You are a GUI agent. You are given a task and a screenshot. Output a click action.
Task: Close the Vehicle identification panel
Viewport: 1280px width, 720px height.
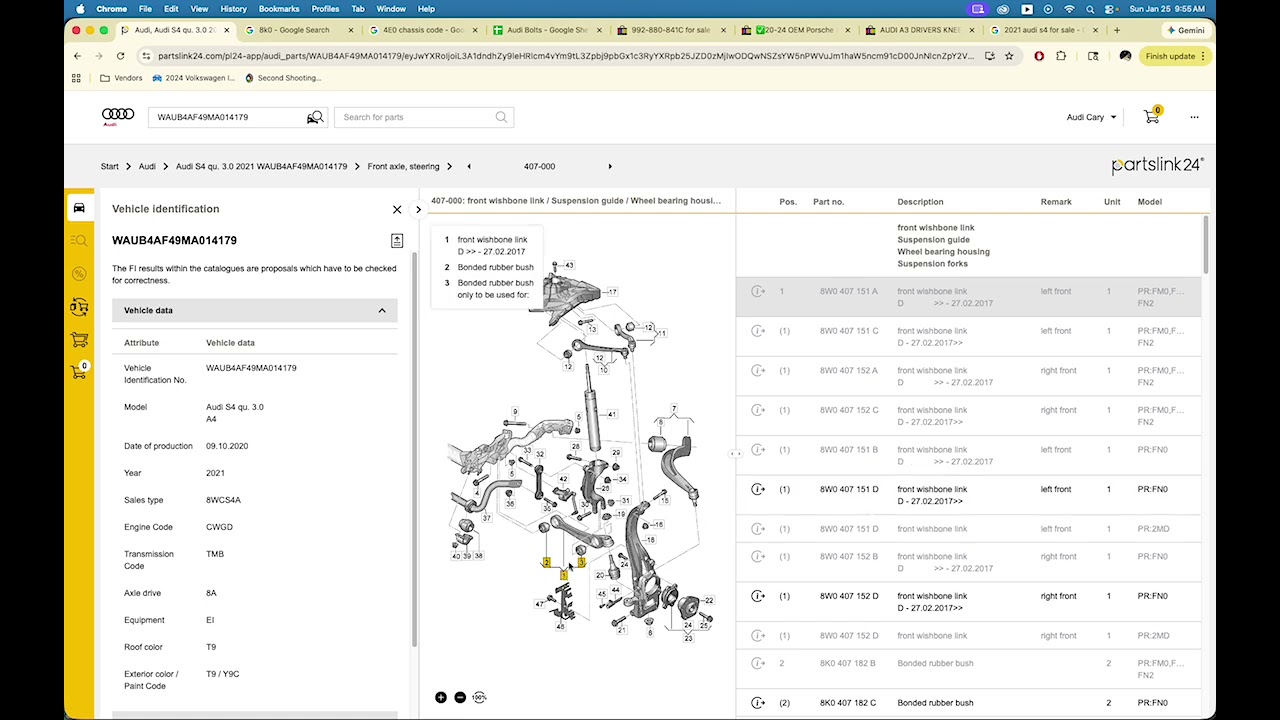[x=397, y=209]
